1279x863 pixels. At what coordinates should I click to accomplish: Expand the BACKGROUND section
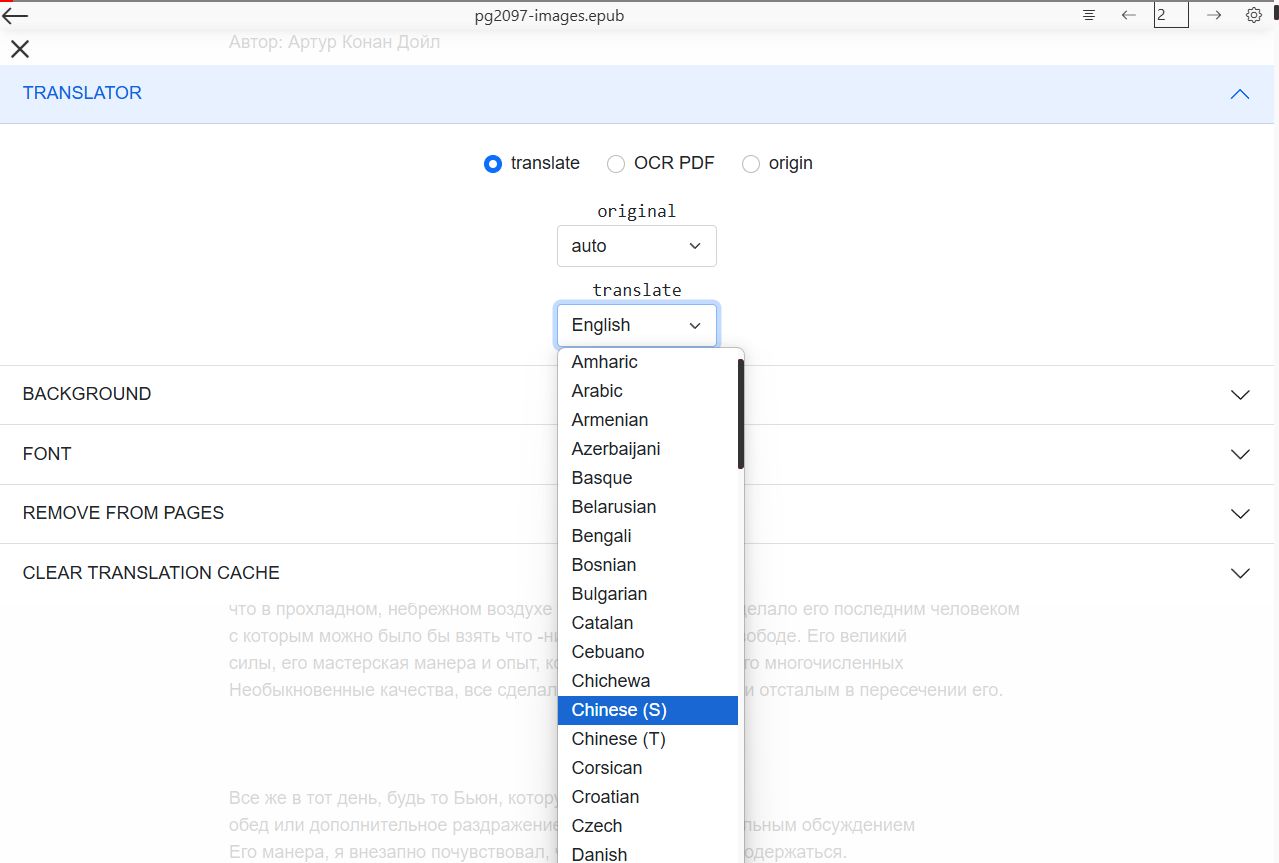1240,394
